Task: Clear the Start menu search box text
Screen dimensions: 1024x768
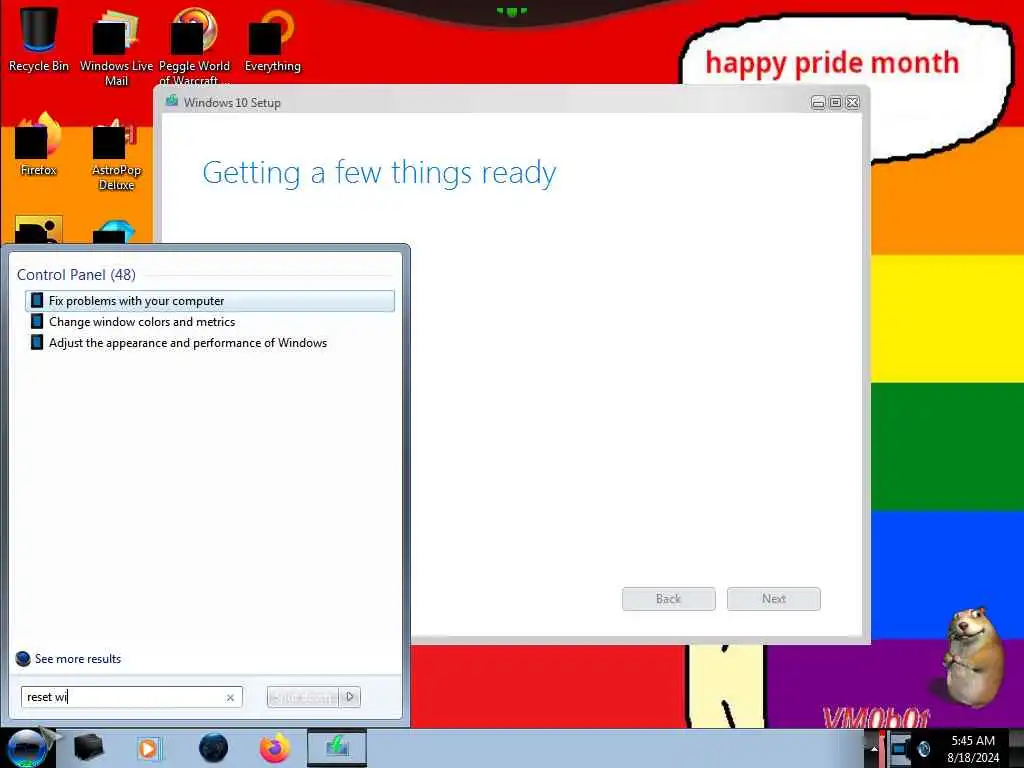Action: [230, 697]
